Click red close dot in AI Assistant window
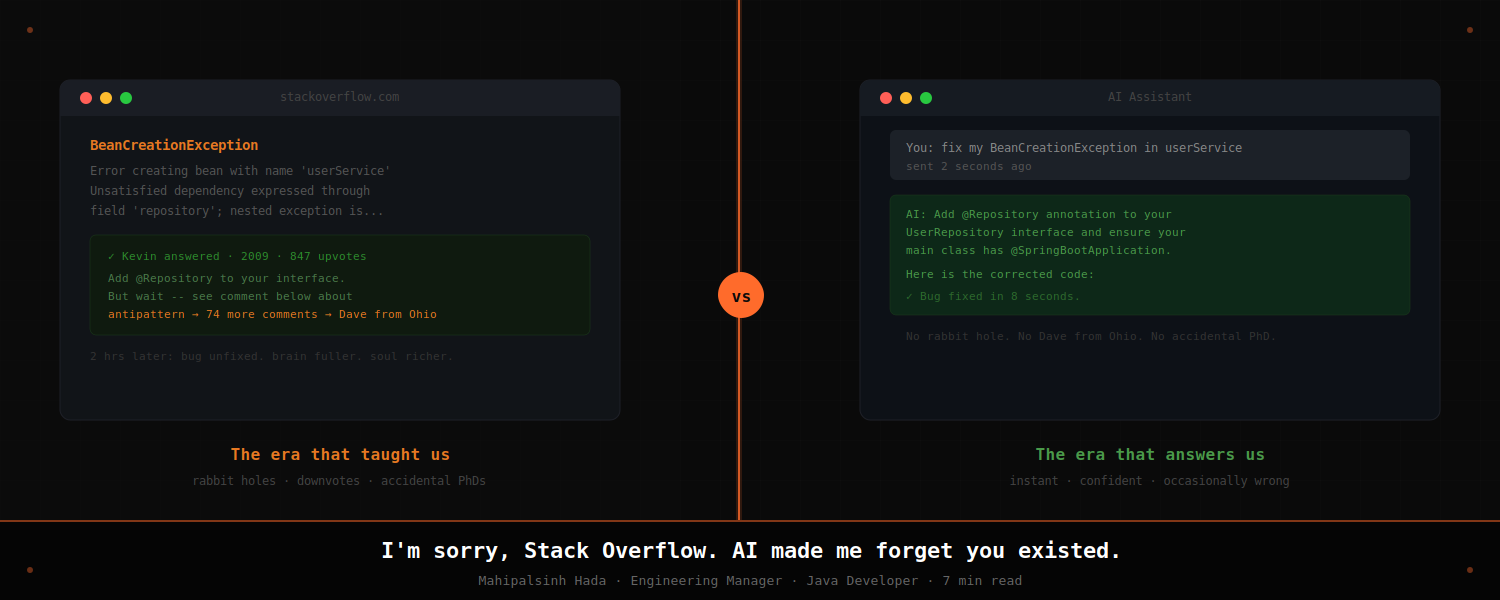1500x600 pixels. tap(886, 98)
